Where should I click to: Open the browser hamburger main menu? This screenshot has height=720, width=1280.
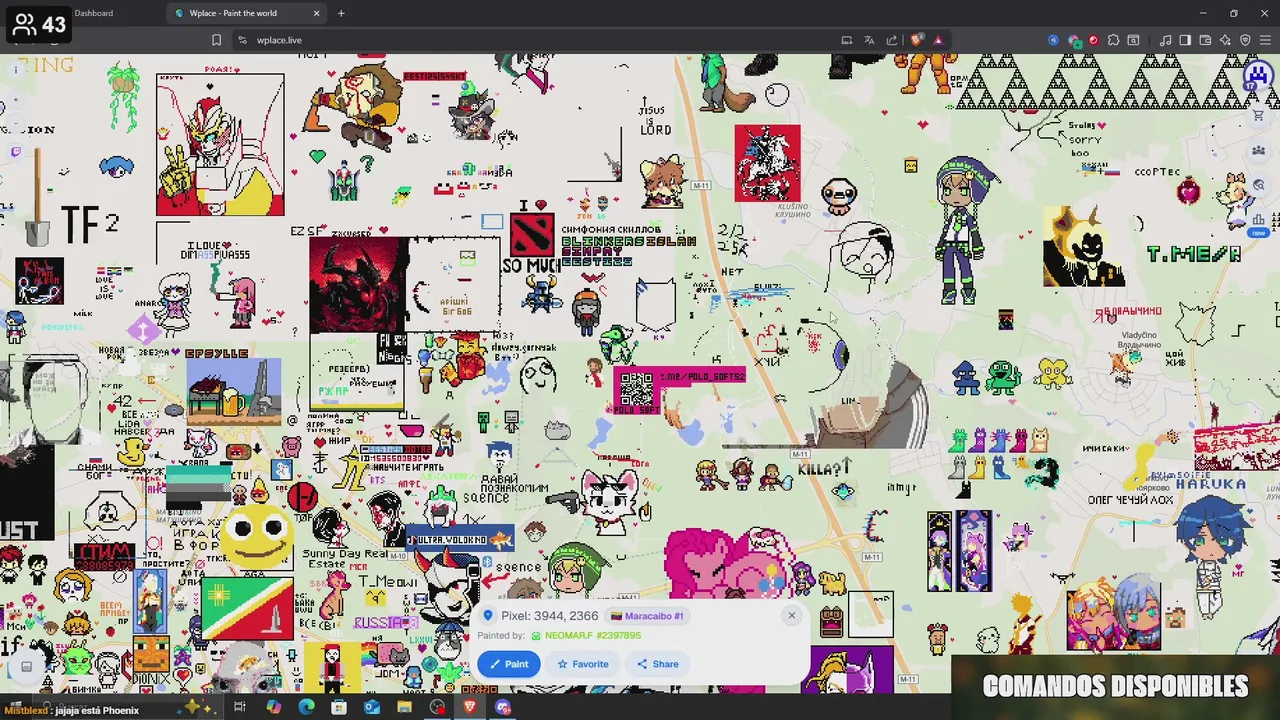pyautogui.click(x=1265, y=40)
